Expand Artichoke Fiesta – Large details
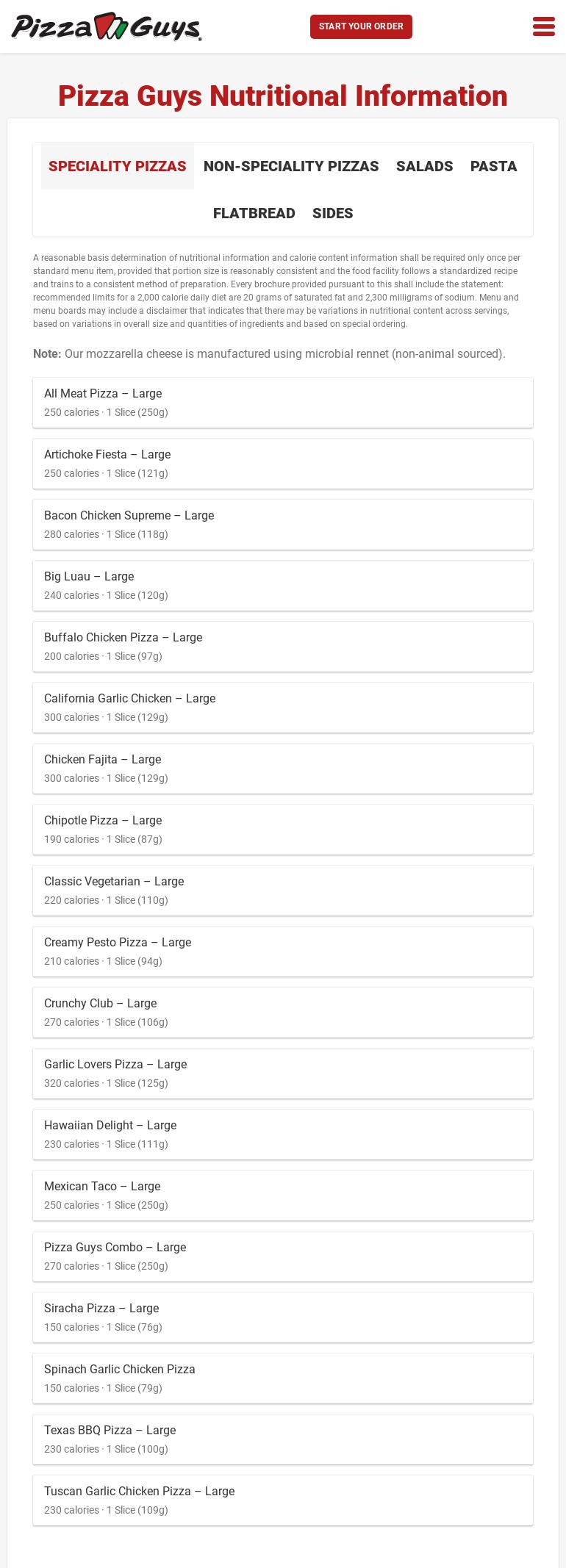This screenshot has width=566, height=1568. pos(283,464)
